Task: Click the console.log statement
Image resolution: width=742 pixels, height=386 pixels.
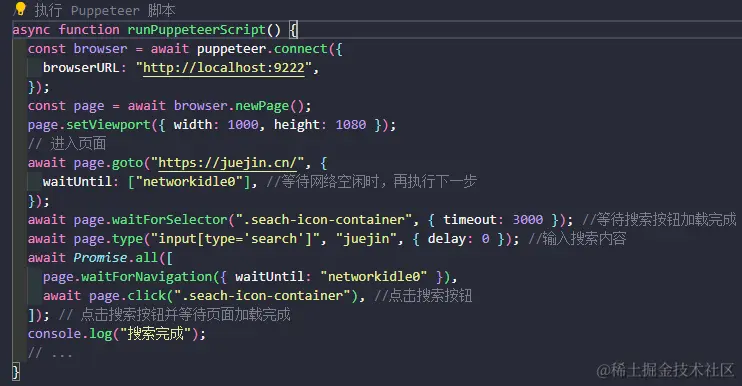Action: coord(116,334)
